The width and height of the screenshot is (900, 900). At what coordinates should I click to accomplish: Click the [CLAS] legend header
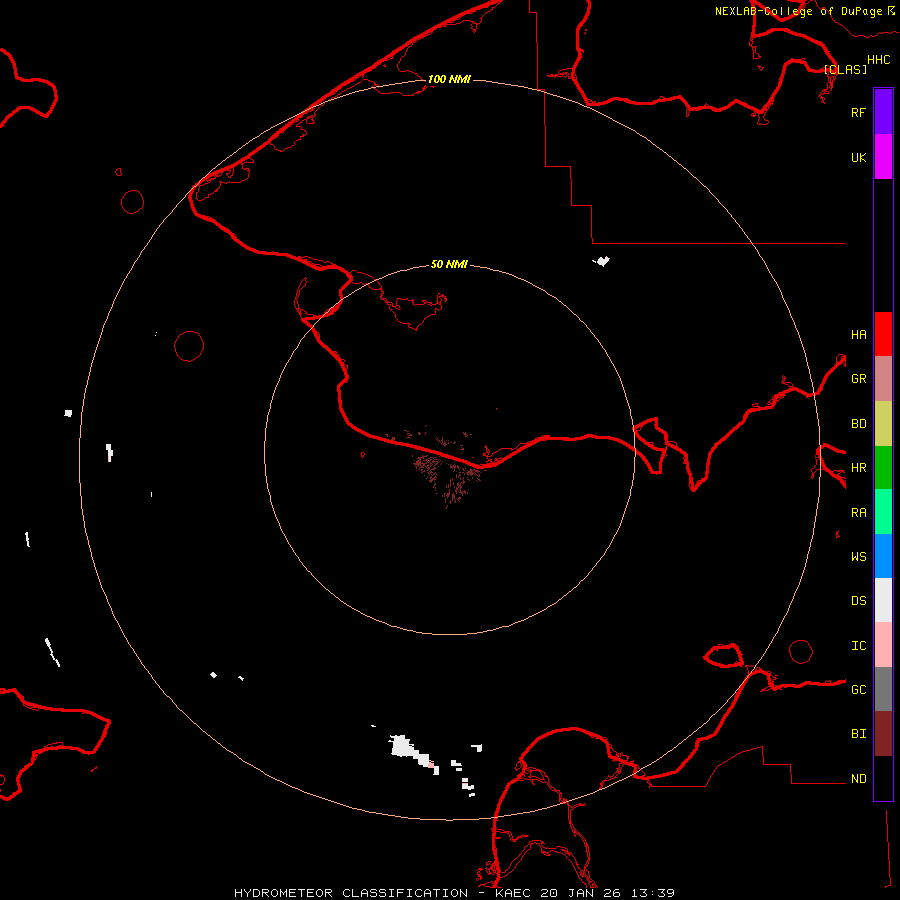tap(845, 69)
